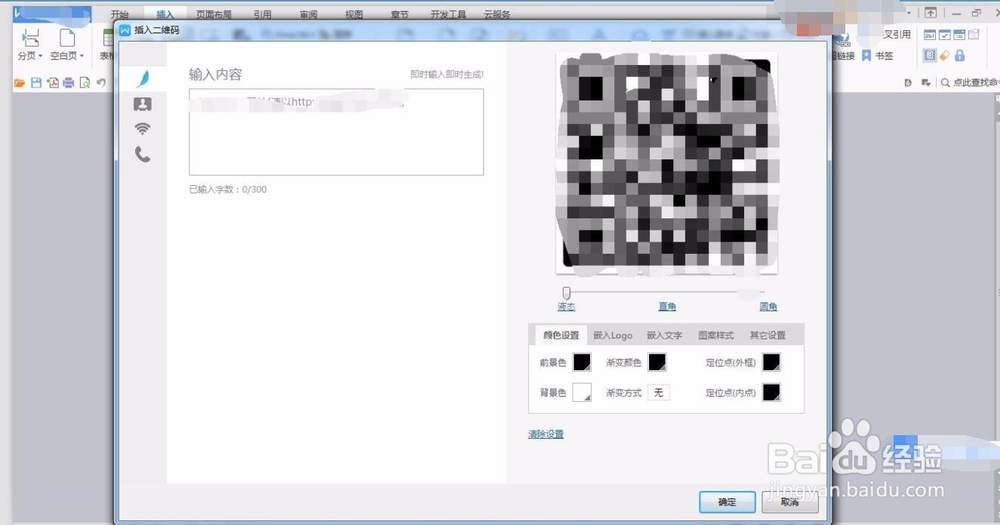The image size is (1000, 525).
Task: Click the blank page (空白页) icon
Action: point(67,38)
